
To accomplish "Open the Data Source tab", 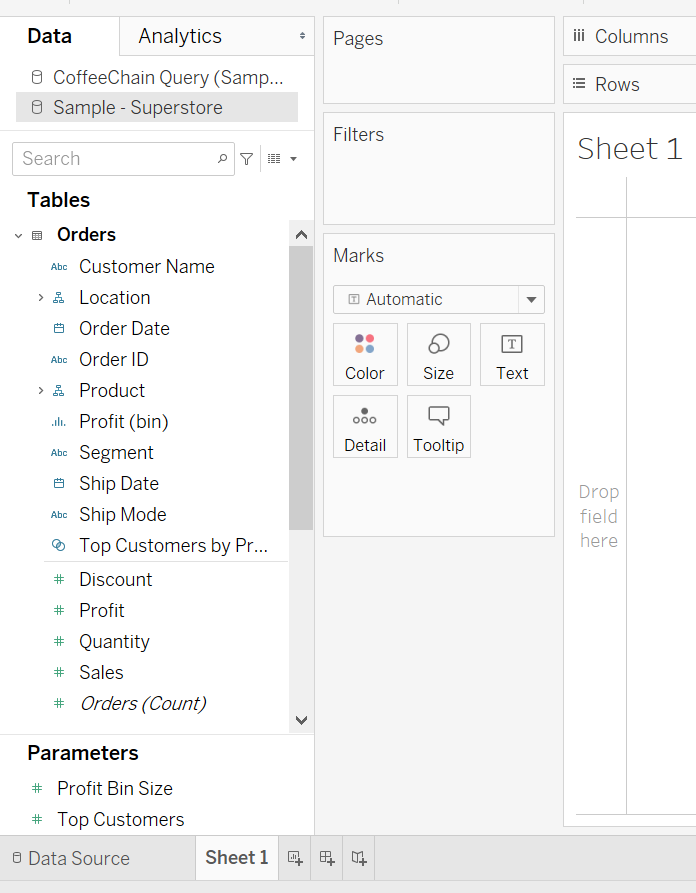I will coord(70,858).
